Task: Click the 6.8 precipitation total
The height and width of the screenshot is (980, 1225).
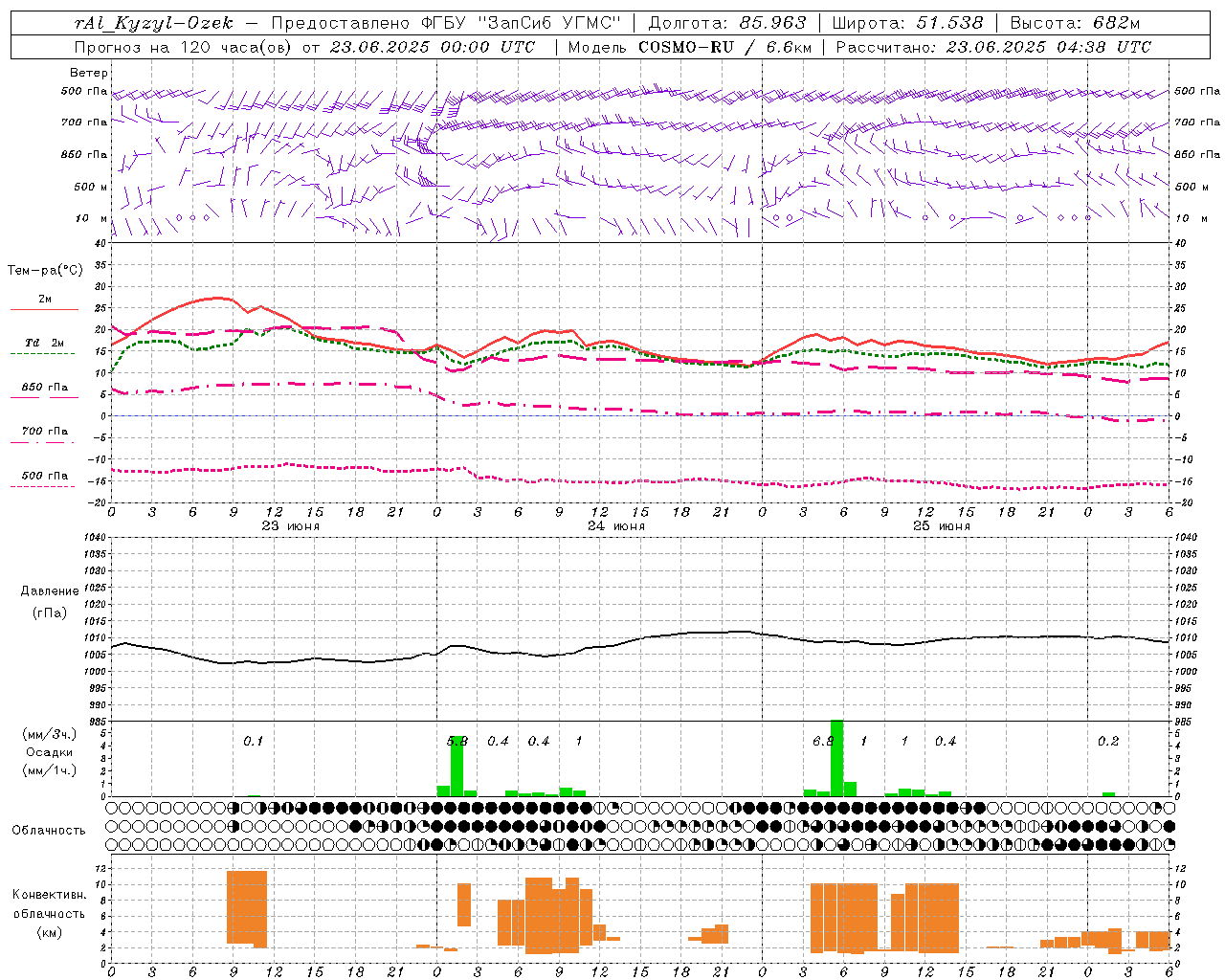Action: click(823, 742)
